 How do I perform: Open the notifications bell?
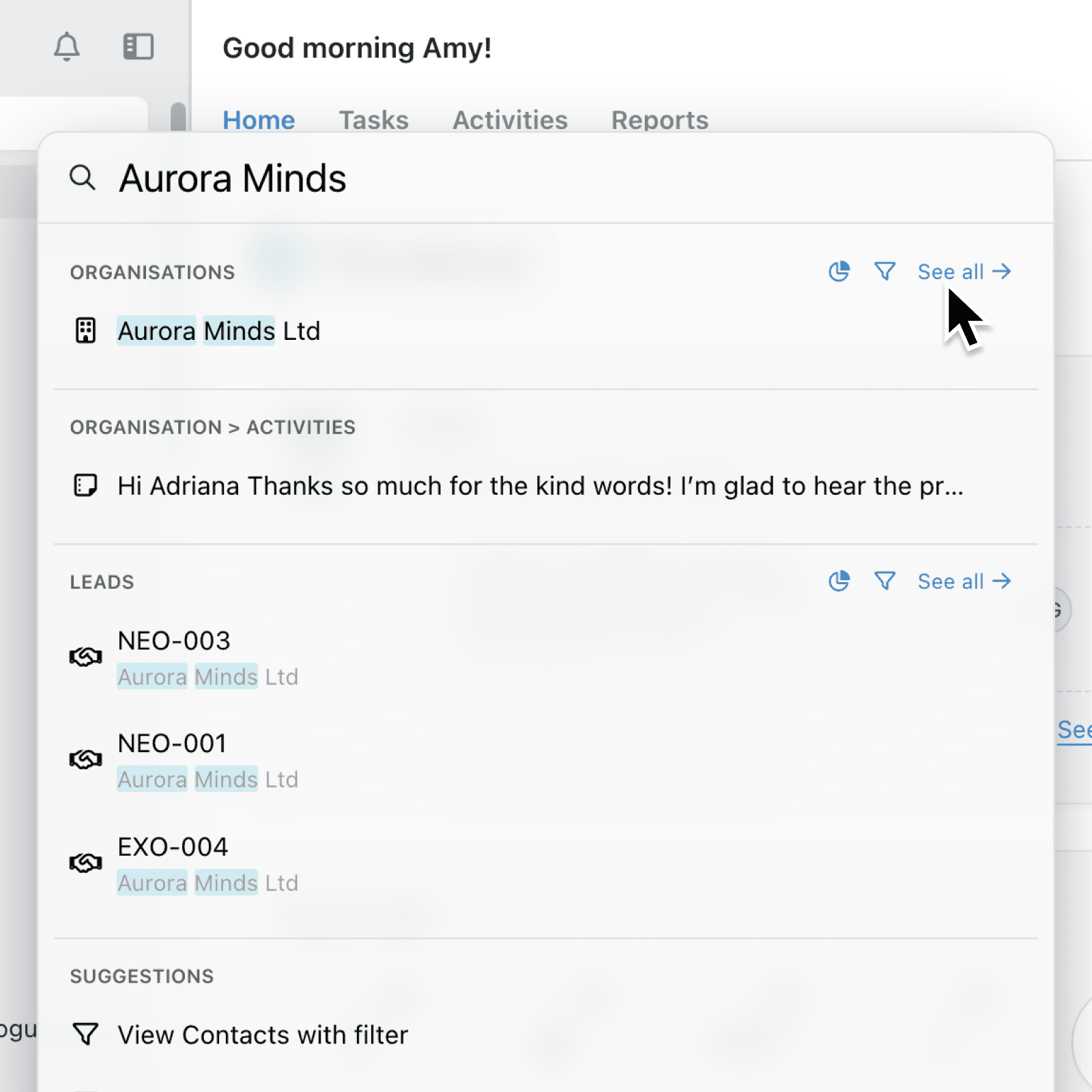click(x=67, y=47)
